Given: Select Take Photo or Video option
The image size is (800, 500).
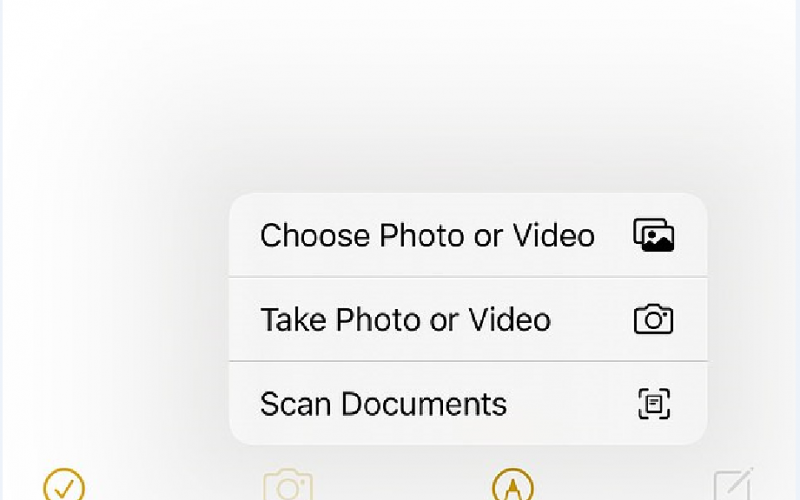Looking at the screenshot, I should (468, 320).
